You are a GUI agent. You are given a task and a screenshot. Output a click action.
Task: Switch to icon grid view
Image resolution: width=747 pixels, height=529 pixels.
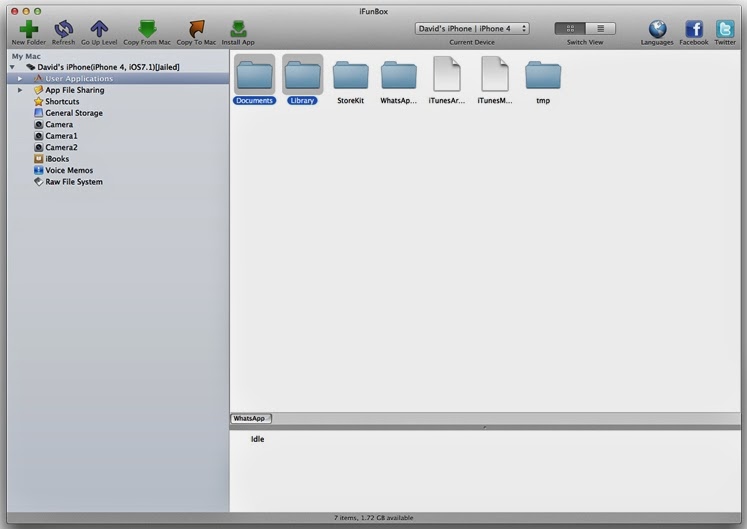(x=570, y=29)
